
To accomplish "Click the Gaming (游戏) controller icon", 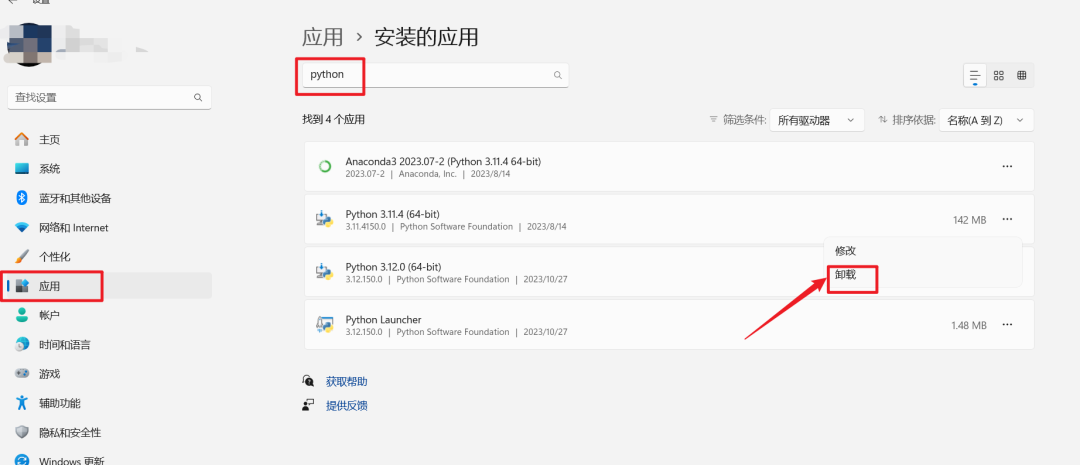I will 22,373.
